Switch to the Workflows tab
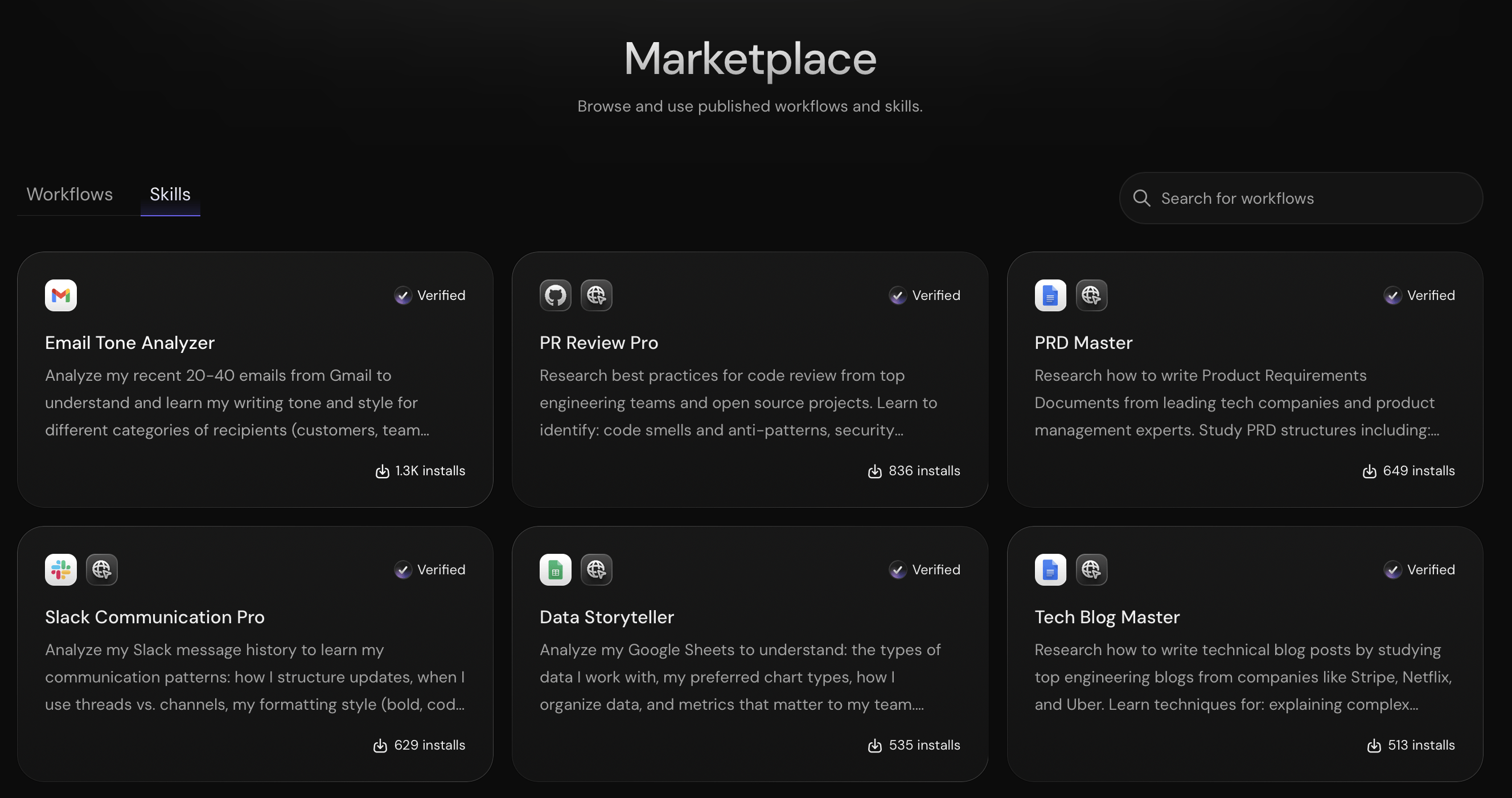Screen dimensions: 1512x798 pos(69,194)
